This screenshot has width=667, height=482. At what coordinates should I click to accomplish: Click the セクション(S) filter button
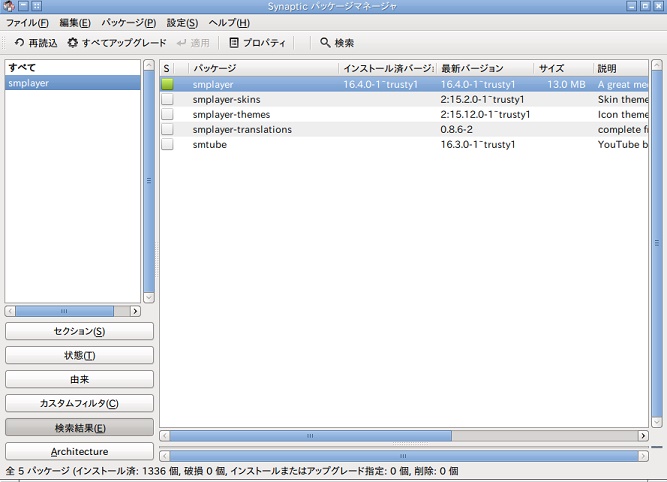79,331
